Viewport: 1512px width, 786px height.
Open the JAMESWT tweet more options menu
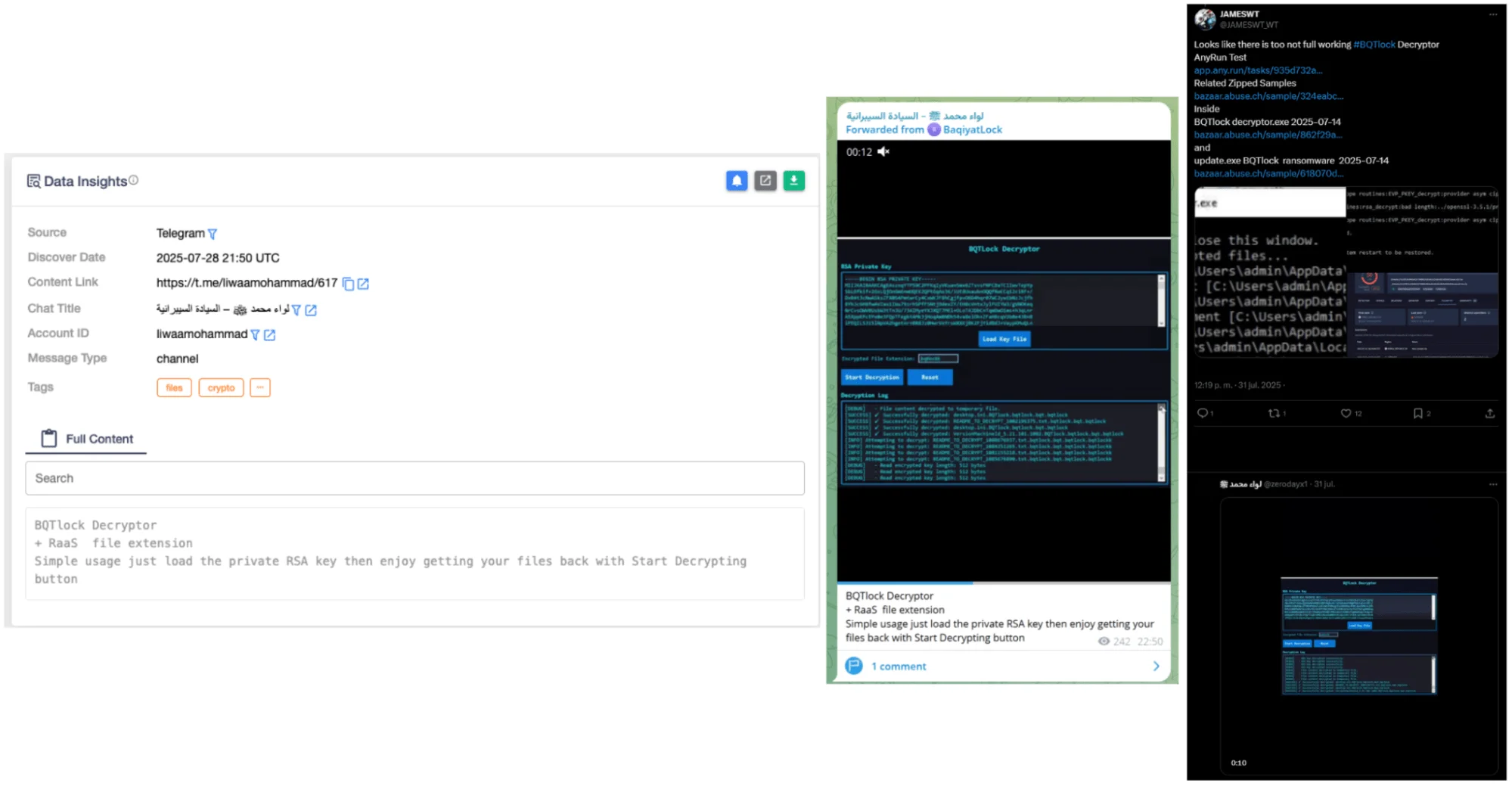(x=1493, y=14)
